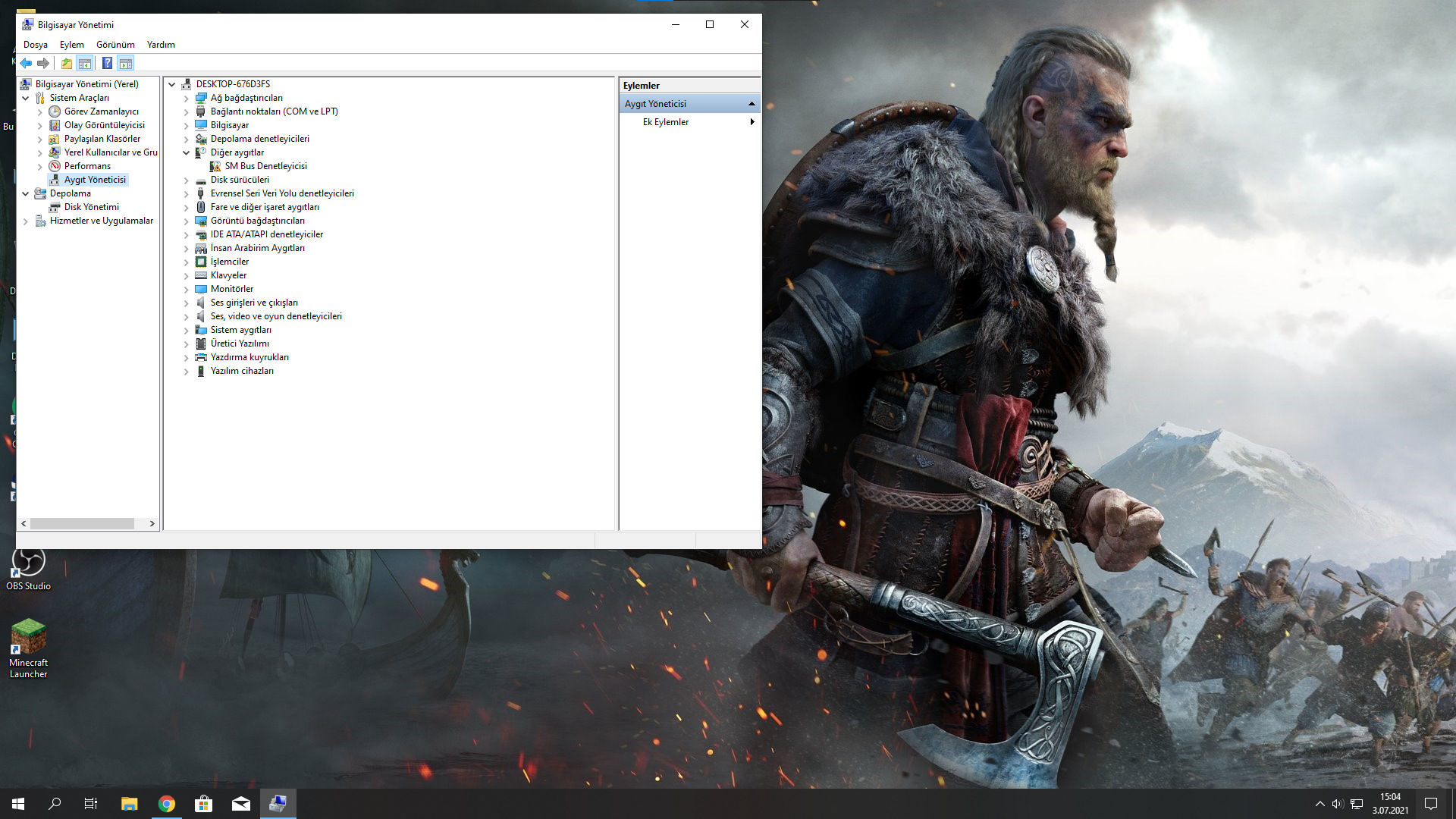Expand Görüntü bağdaştırıcıları node

pos(187,221)
